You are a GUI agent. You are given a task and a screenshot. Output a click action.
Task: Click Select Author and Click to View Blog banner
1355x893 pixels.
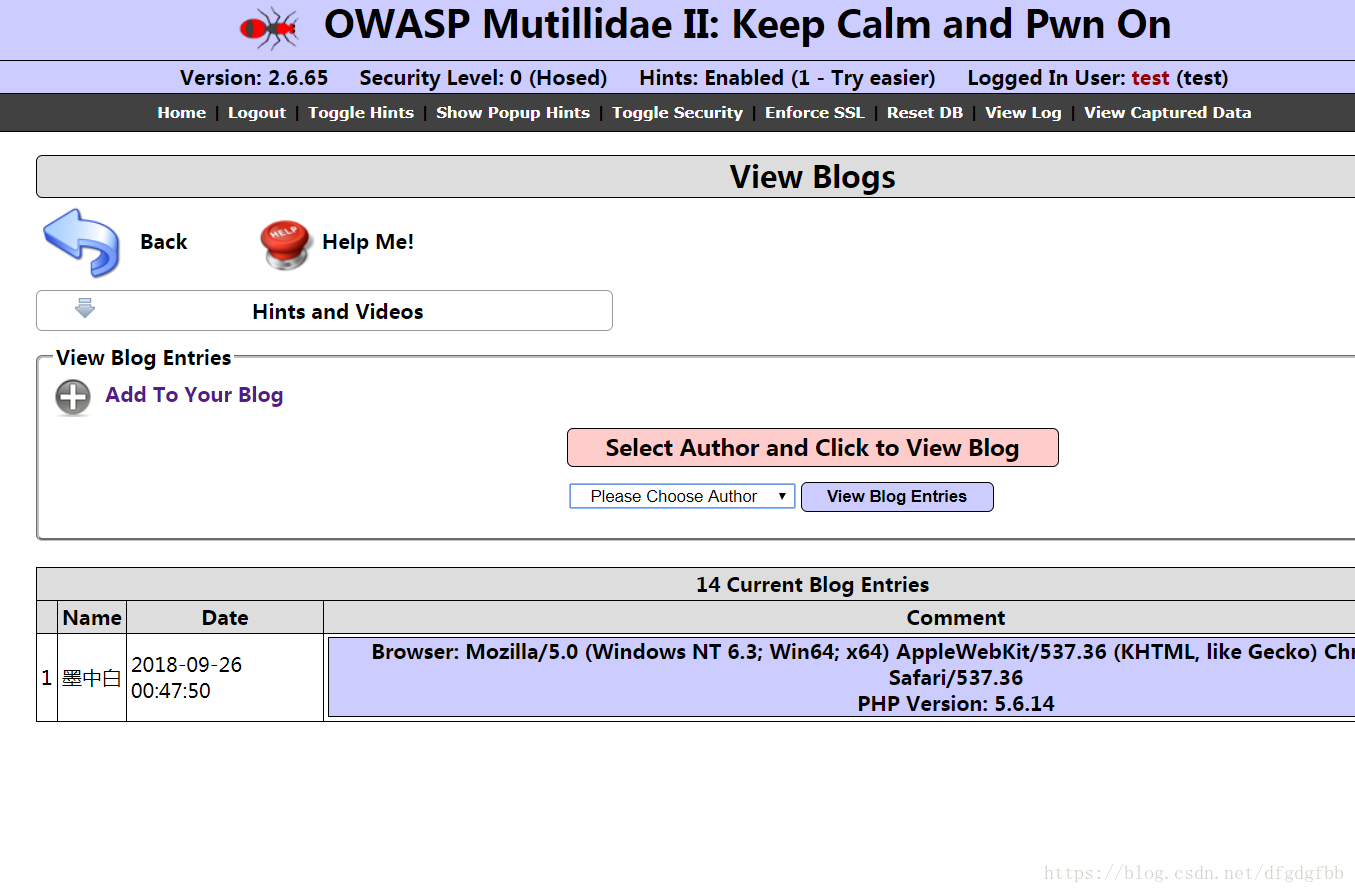pyautogui.click(x=812, y=448)
